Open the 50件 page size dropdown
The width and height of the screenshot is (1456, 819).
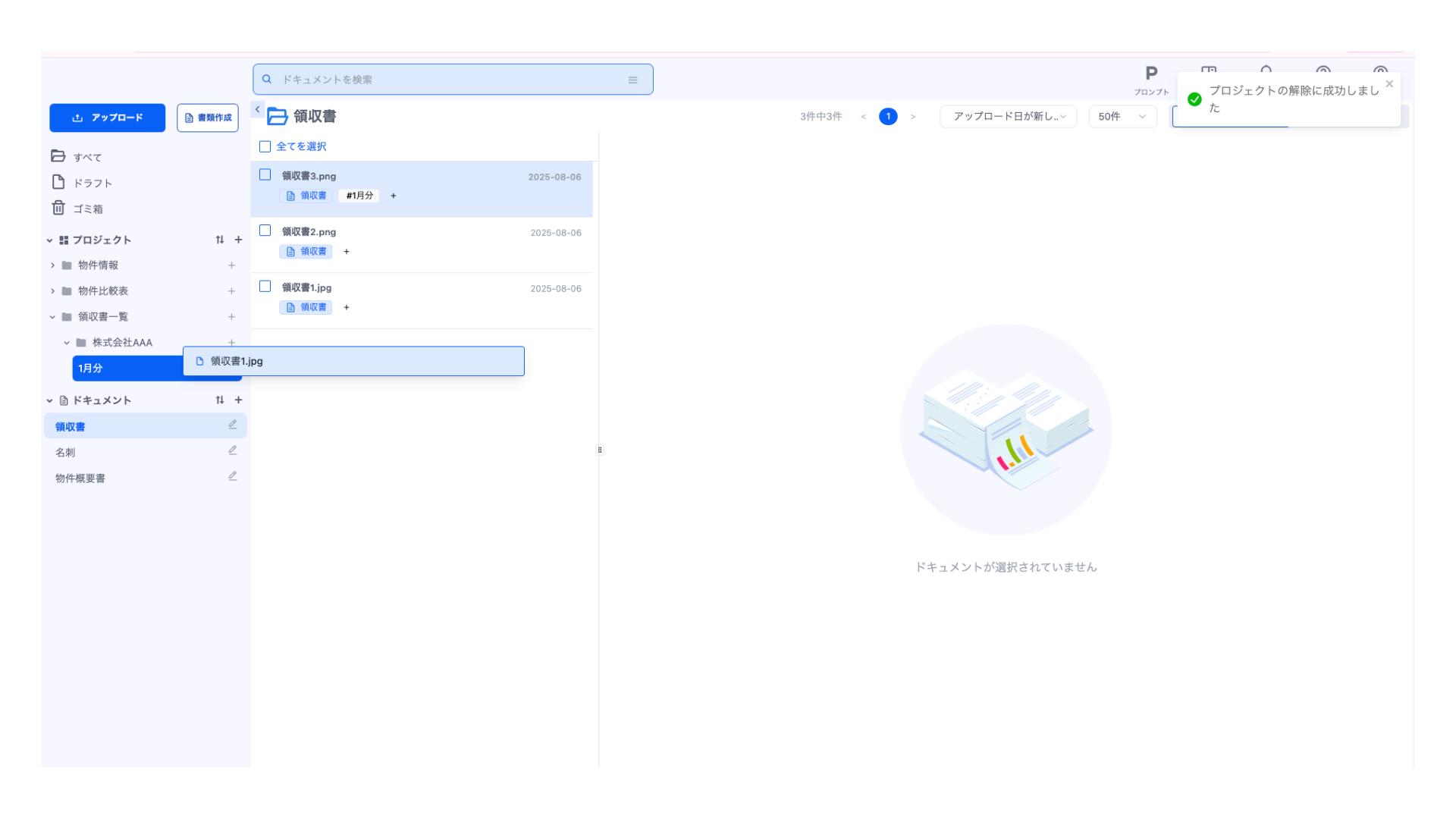click(1122, 116)
